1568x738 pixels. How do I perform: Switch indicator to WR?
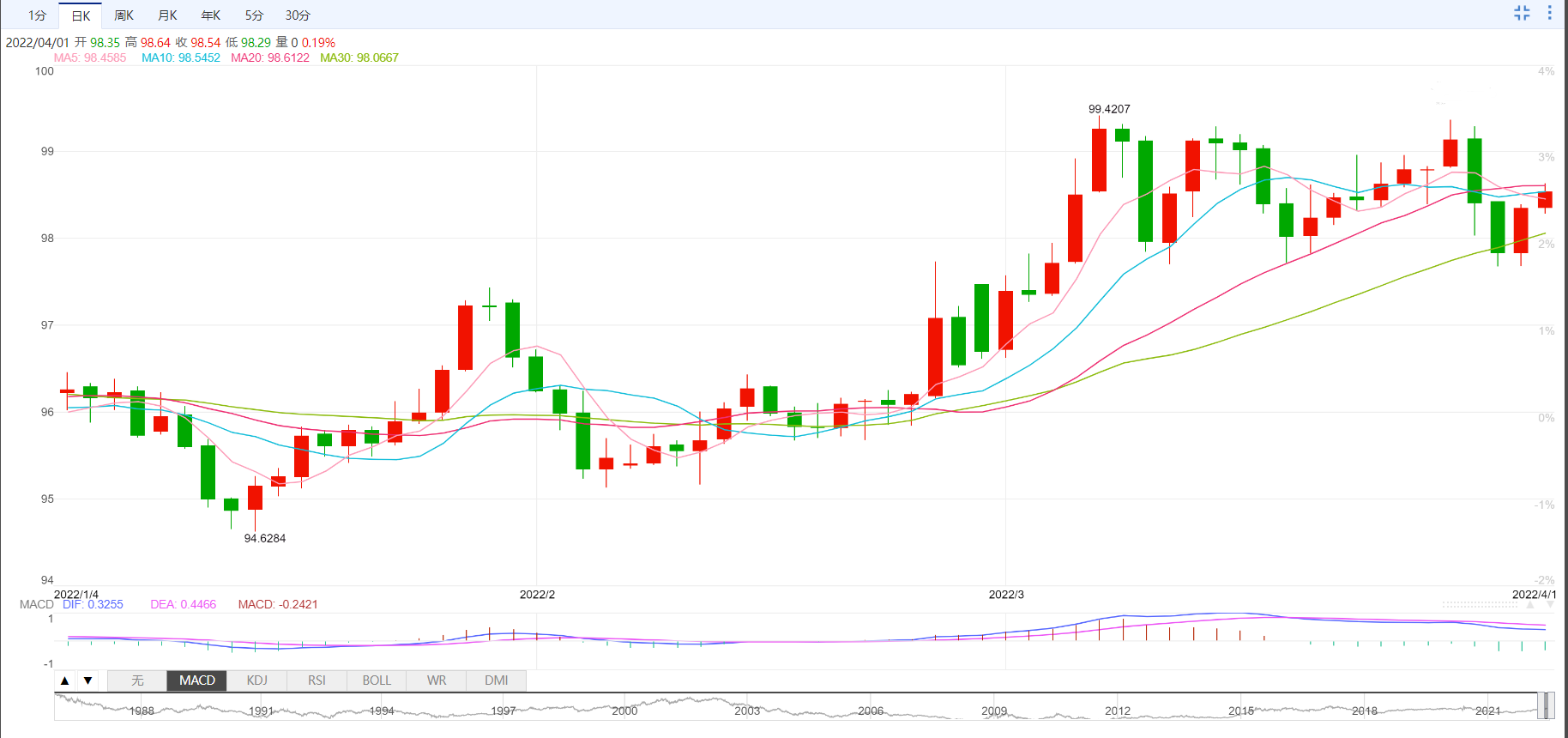437,681
